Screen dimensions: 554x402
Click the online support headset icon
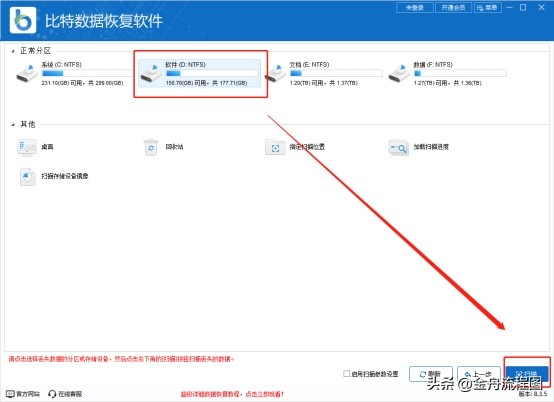click(x=52, y=394)
